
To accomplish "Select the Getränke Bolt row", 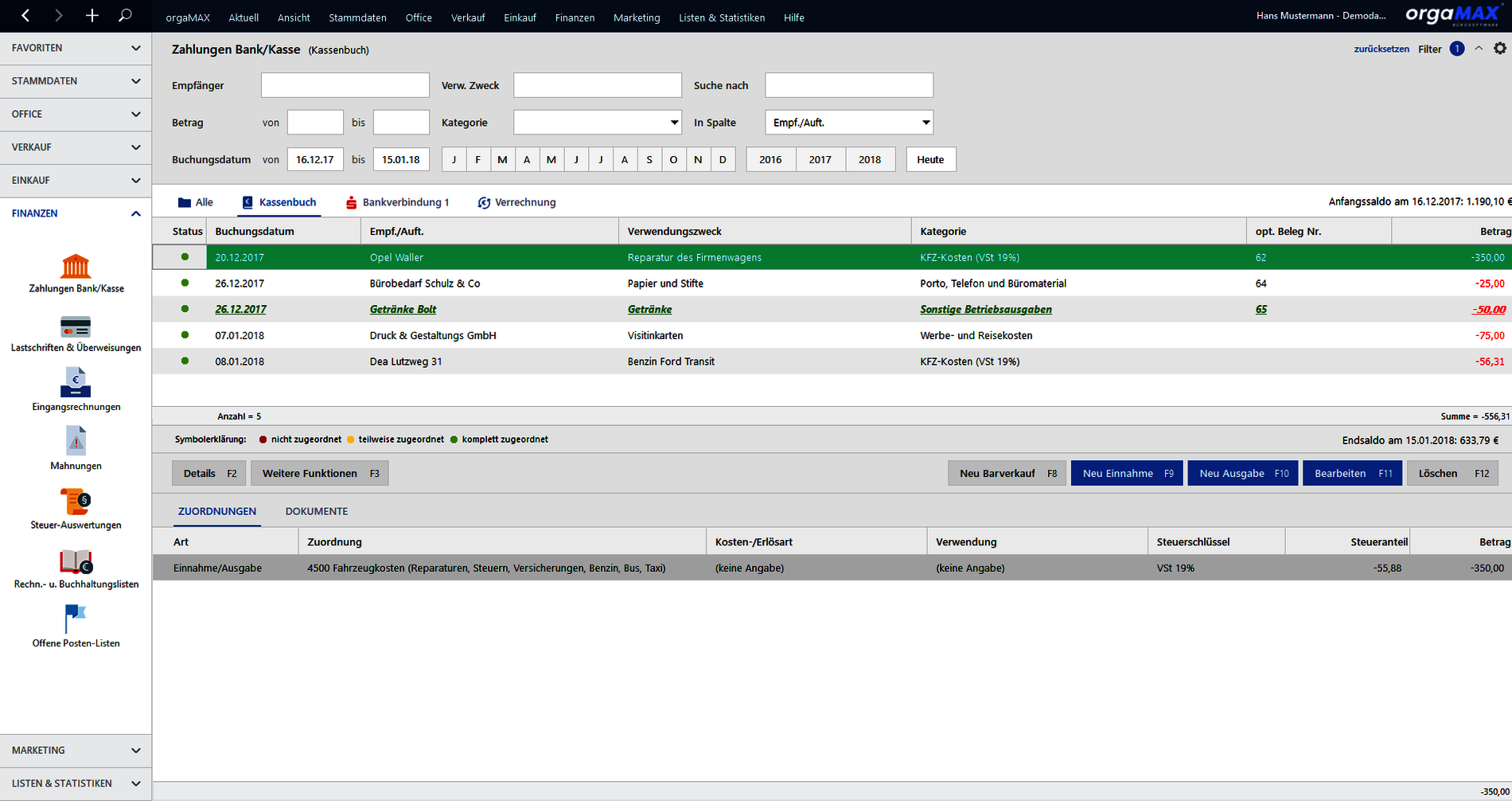I will click(832, 309).
